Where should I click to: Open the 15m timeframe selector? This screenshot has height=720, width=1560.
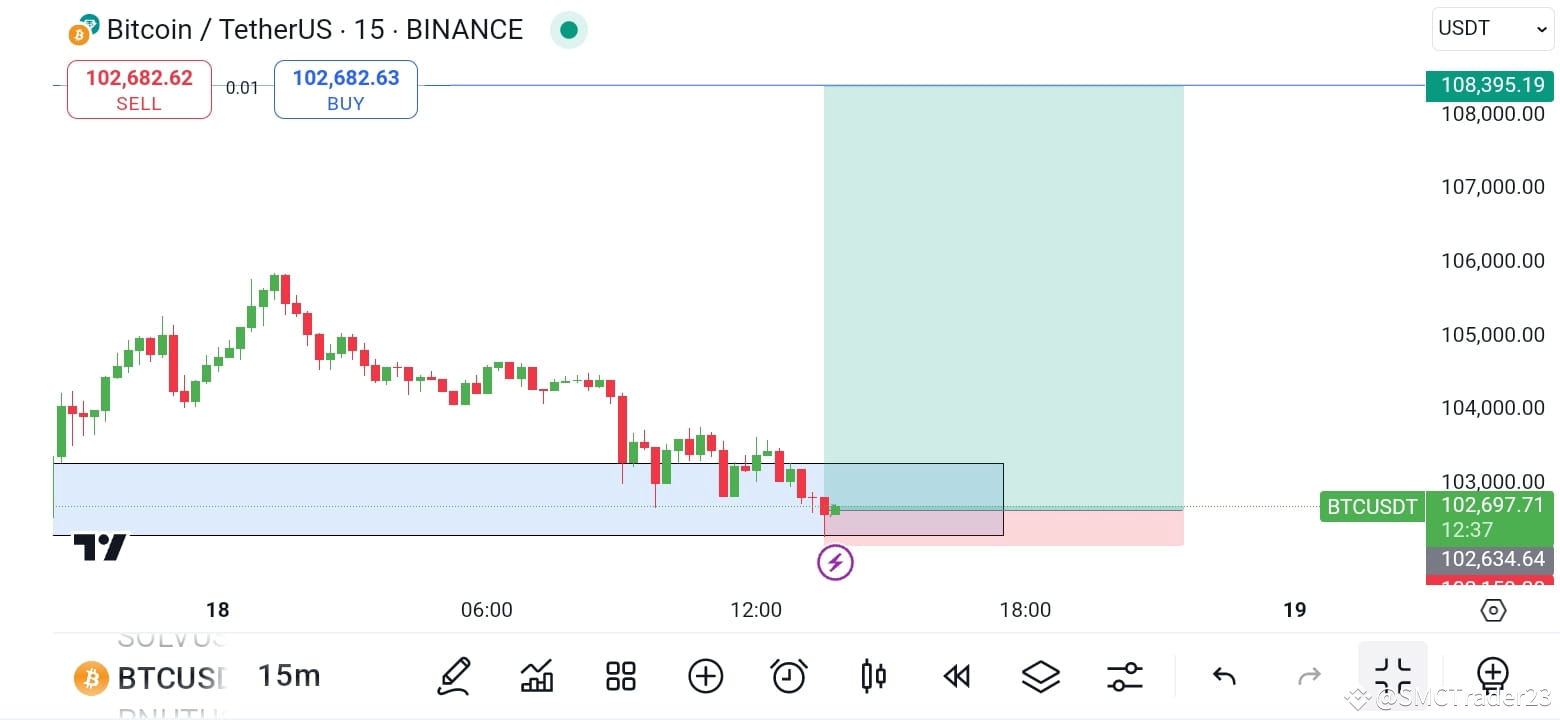tap(287, 676)
